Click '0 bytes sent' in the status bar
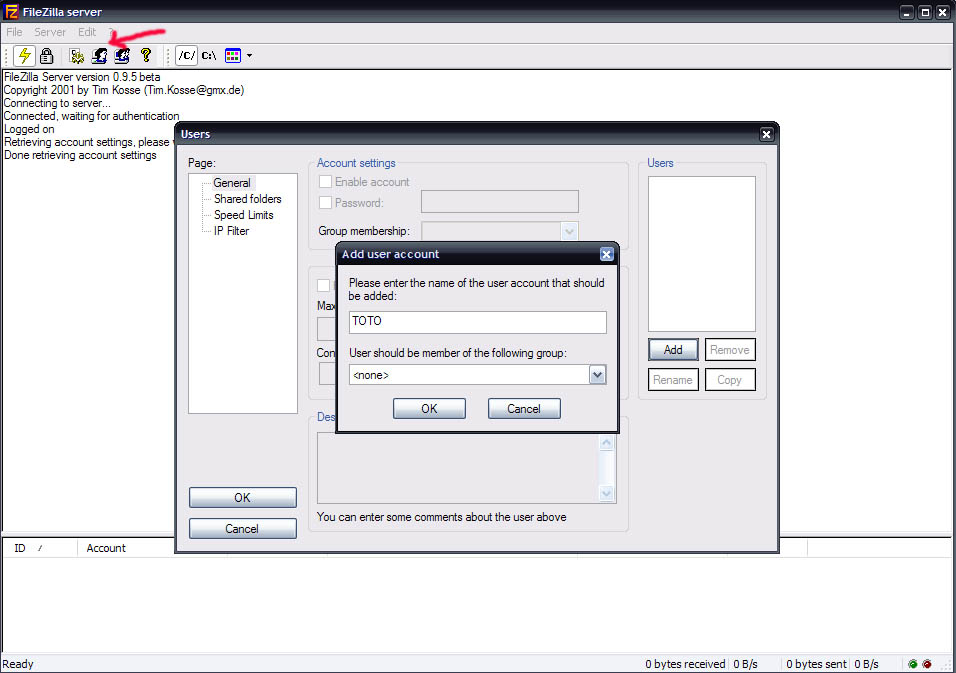Image resolution: width=956 pixels, height=673 pixels. pyautogui.click(x=816, y=664)
